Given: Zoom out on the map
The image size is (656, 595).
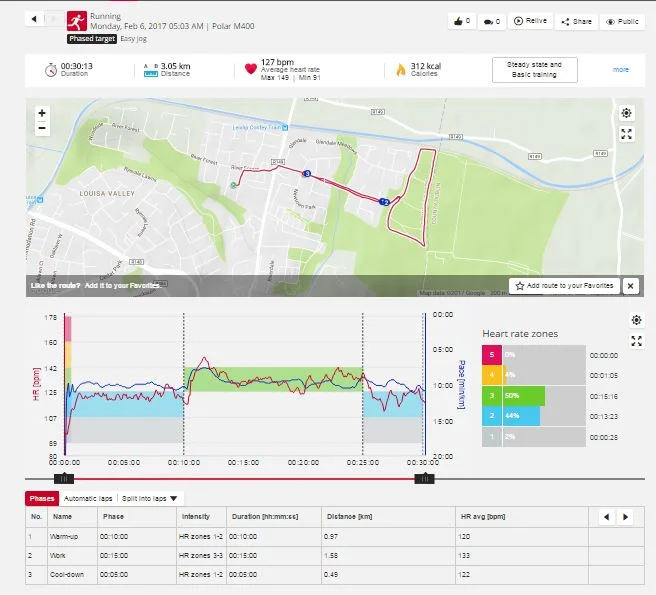Looking at the screenshot, I should pyautogui.click(x=42, y=128).
